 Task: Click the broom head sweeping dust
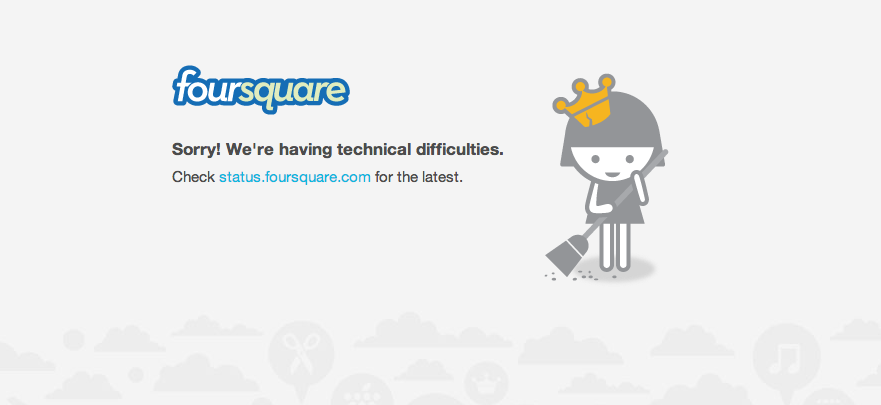pyautogui.click(x=567, y=255)
